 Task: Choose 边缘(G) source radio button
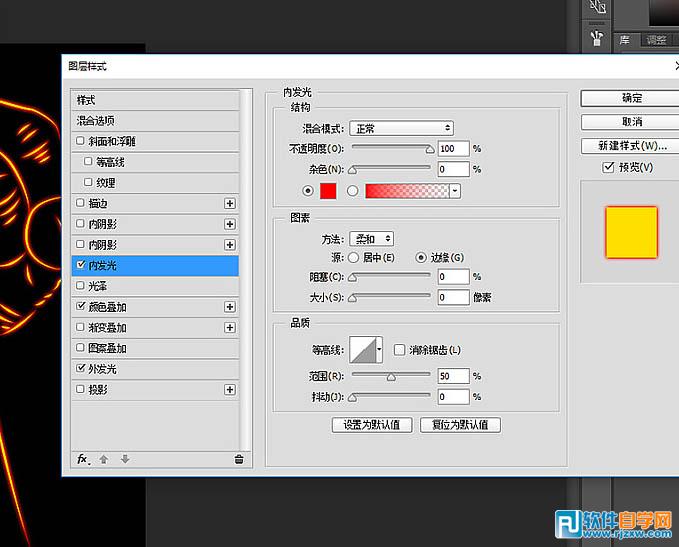point(420,258)
